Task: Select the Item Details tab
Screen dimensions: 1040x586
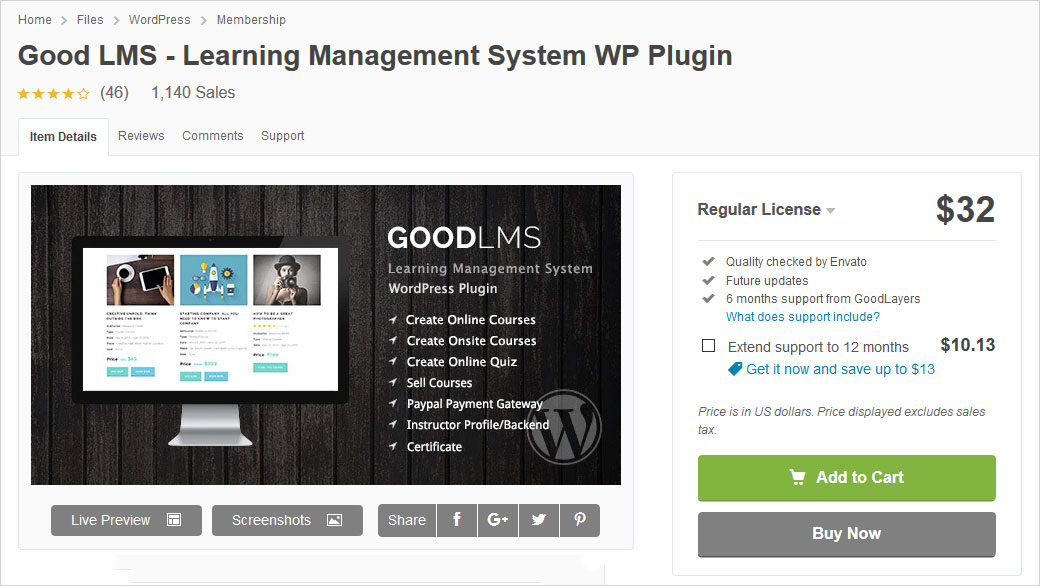Action: coord(63,137)
